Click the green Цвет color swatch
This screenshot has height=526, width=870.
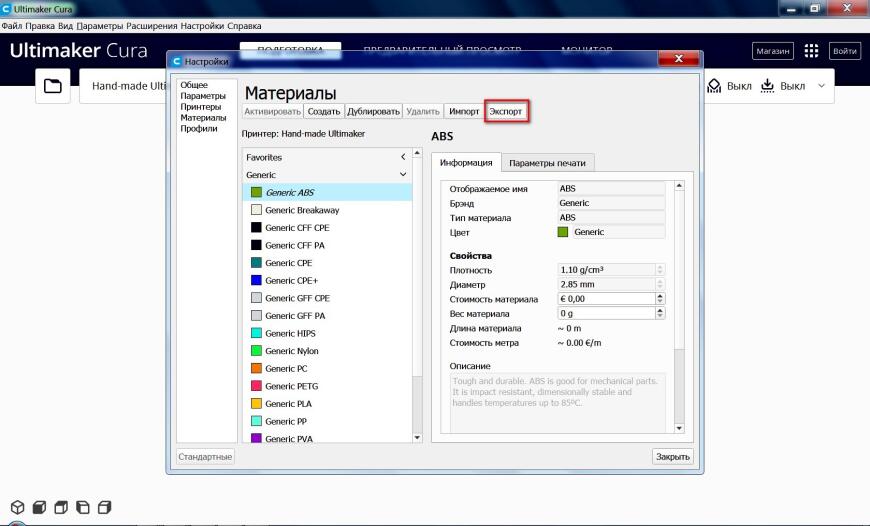tap(563, 232)
